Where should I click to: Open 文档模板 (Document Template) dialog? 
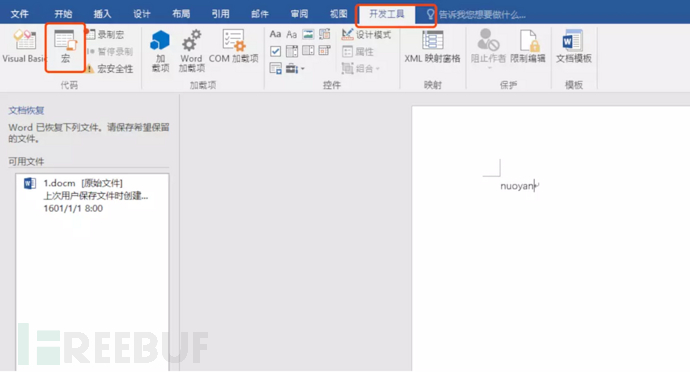tap(573, 46)
